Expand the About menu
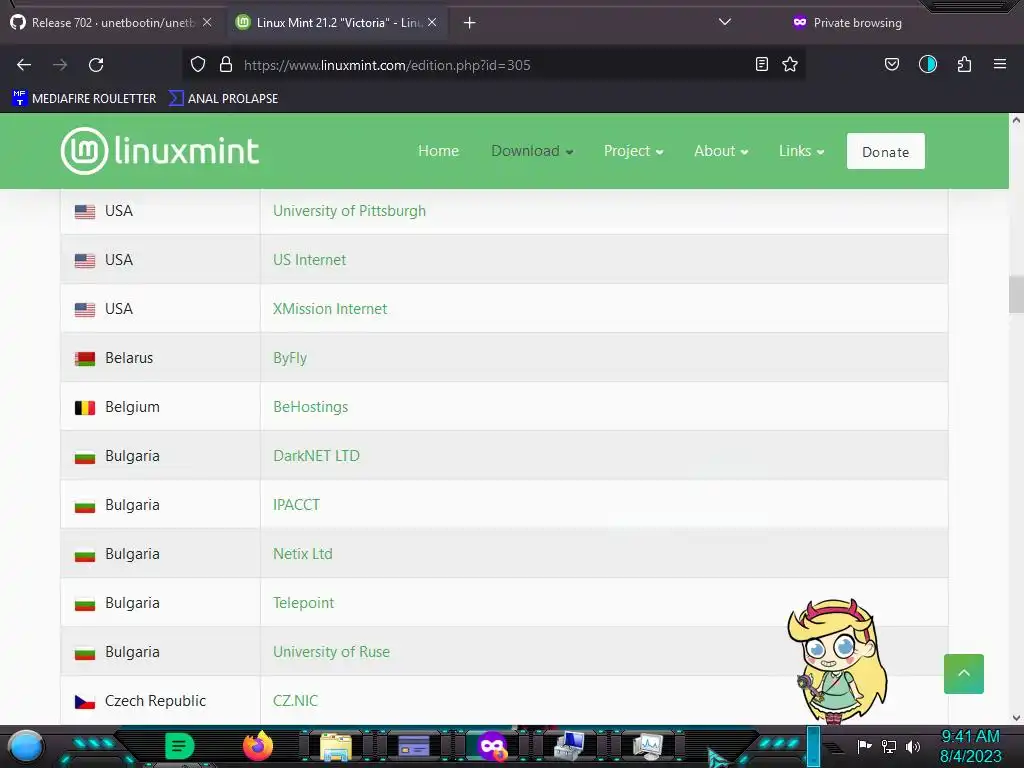This screenshot has width=1024, height=768. [721, 151]
